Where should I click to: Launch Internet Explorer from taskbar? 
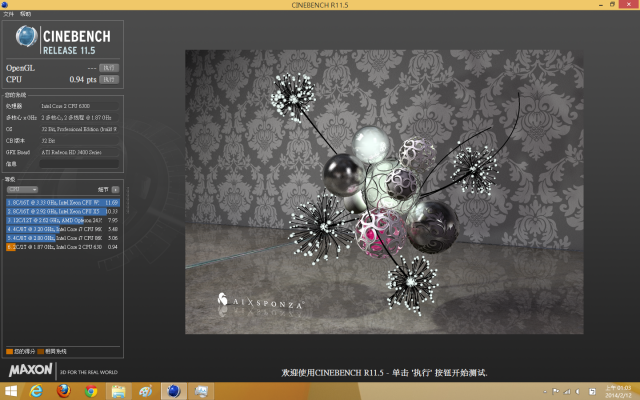click(x=36, y=391)
